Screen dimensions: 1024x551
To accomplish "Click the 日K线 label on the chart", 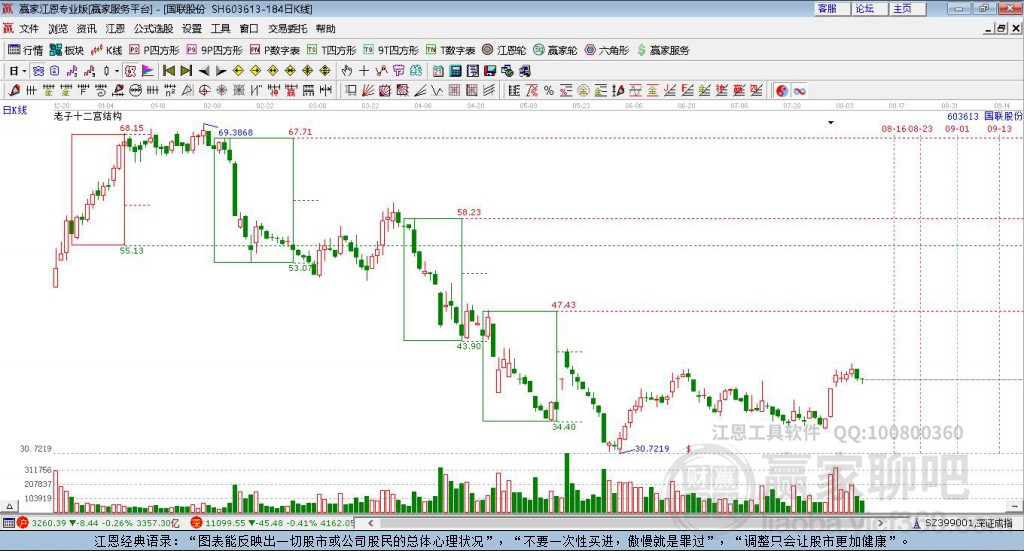I will point(15,110).
